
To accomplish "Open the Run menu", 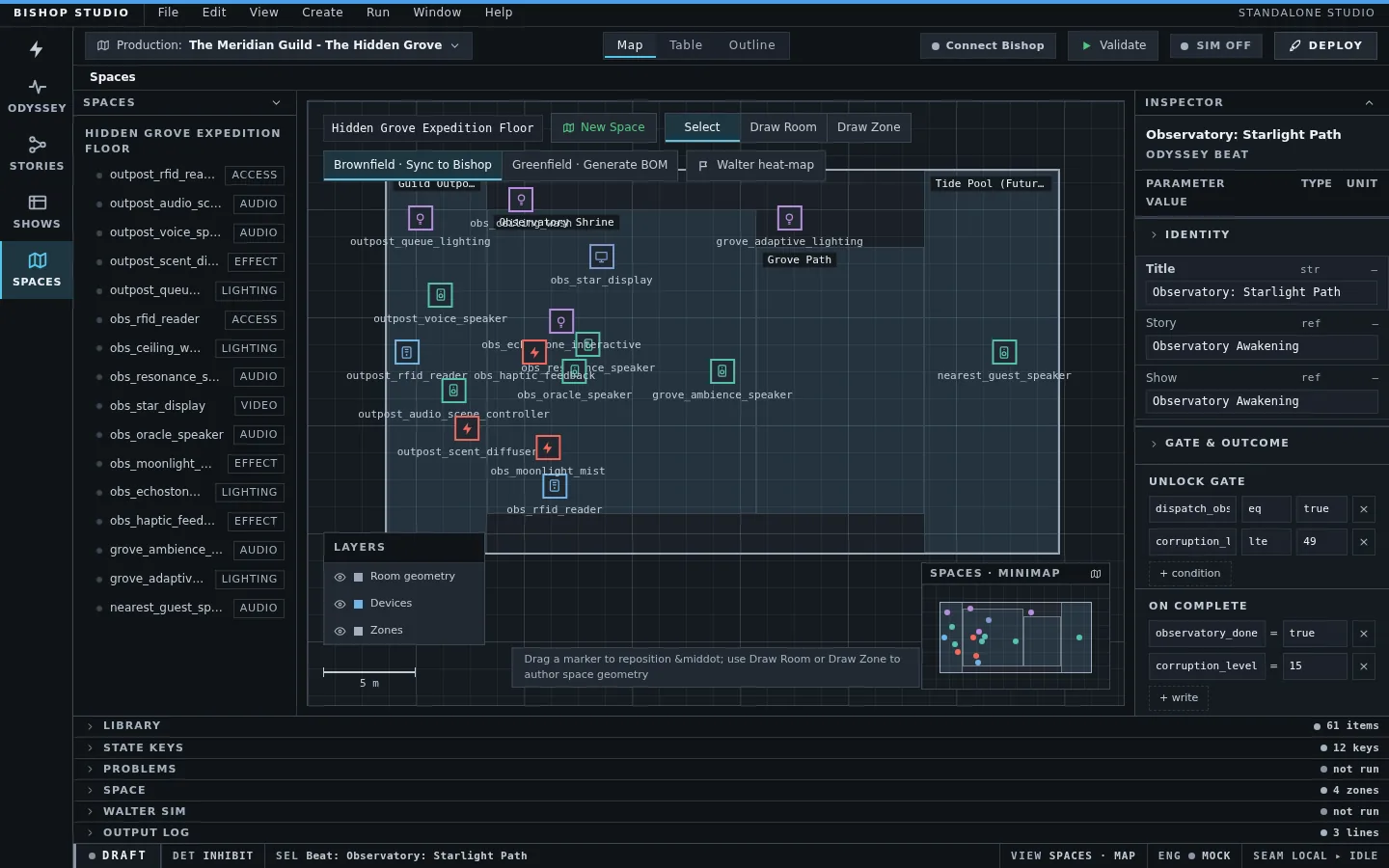I will [378, 13].
